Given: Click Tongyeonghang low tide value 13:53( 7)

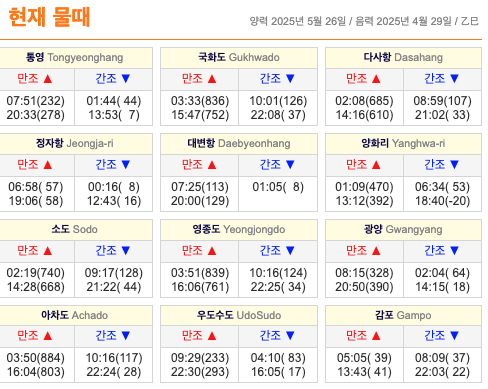Looking at the screenshot, I should pos(114,115).
